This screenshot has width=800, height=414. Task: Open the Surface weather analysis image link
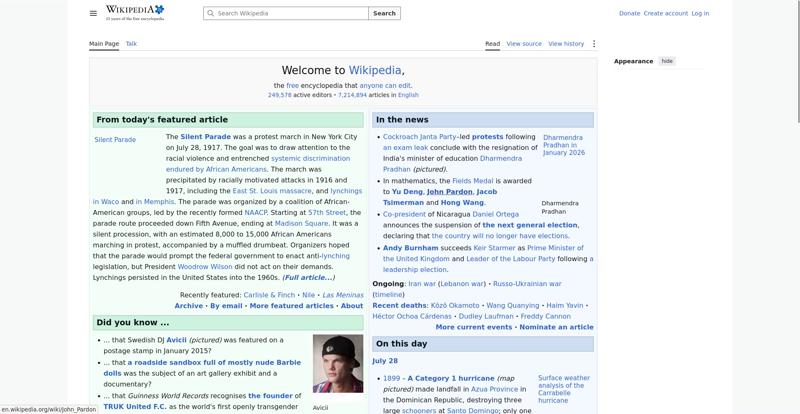click(564, 389)
